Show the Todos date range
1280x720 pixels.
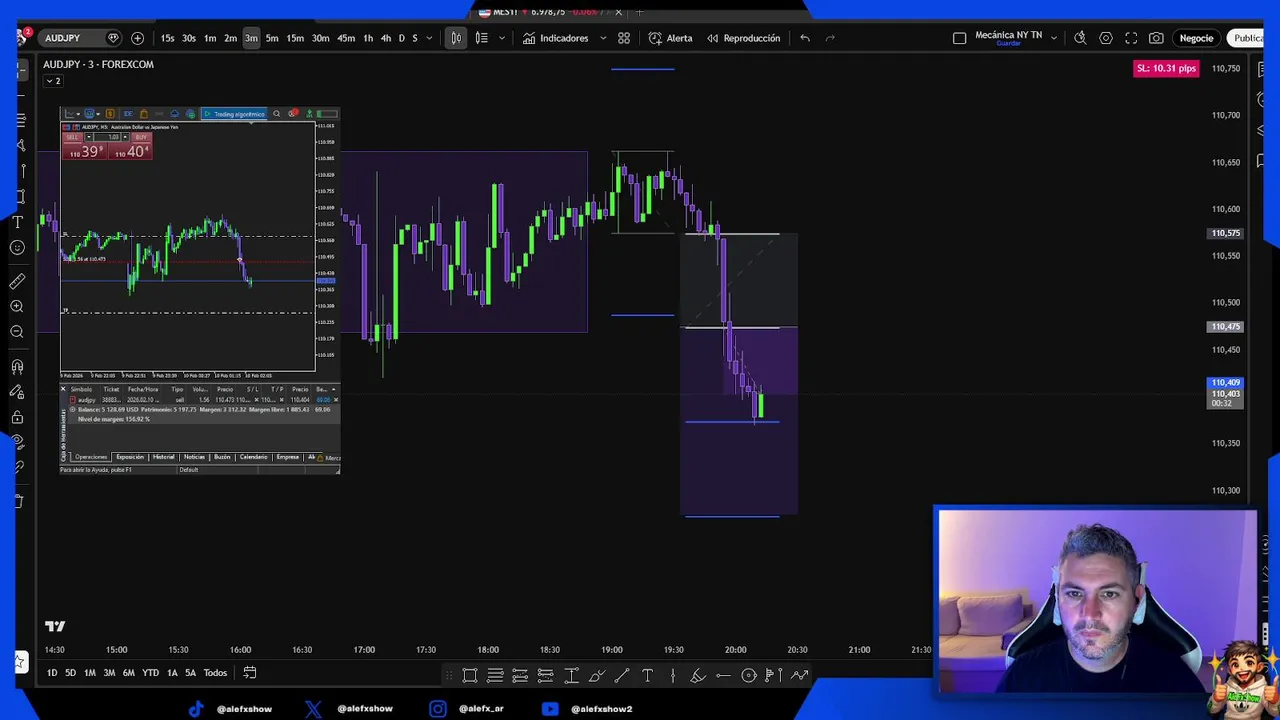coord(215,673)
